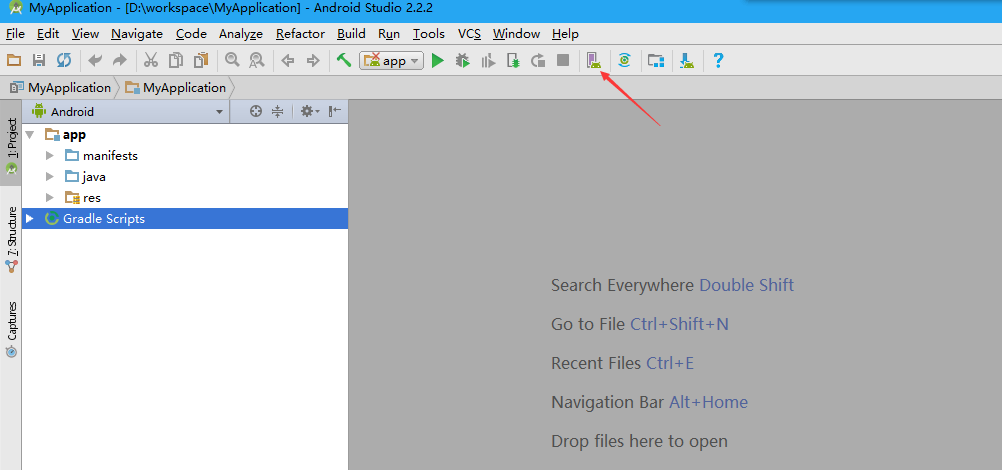Run the app with green play button
The image size is (1002, 470).
point(437,61)
